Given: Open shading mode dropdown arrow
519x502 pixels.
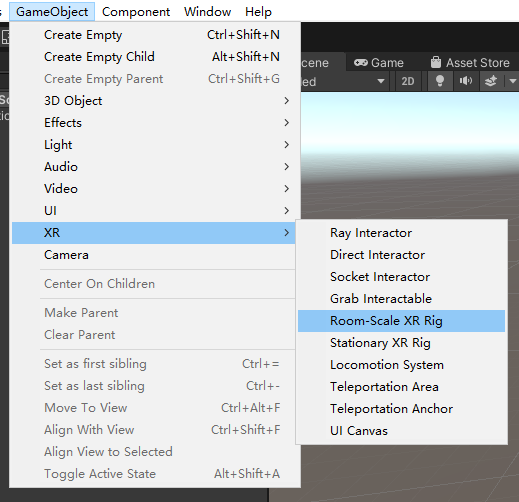Looking at the screenshot, I should [381, 81].
